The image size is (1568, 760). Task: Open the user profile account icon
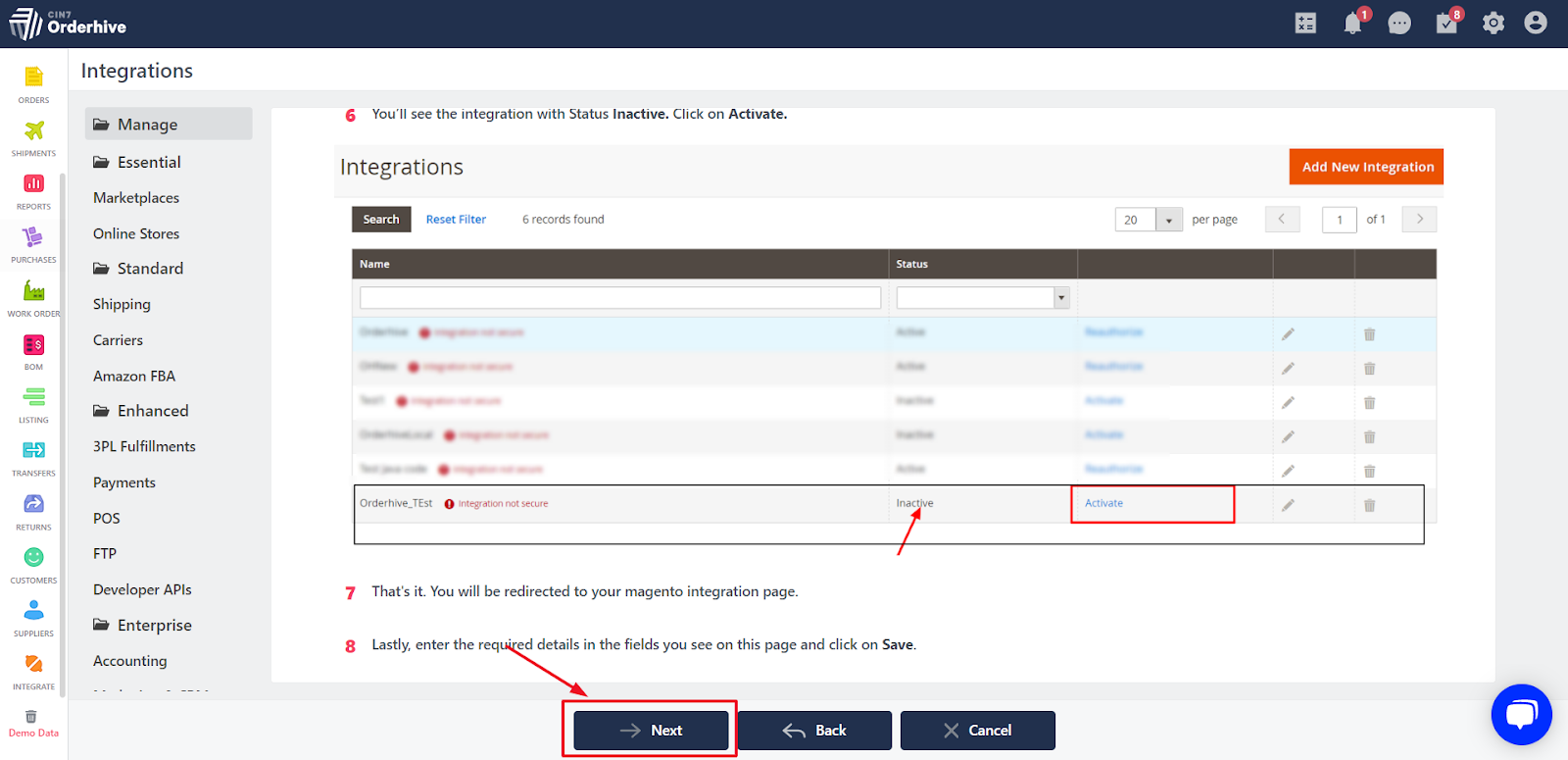pyautogui.click(x=1536, y=23)
